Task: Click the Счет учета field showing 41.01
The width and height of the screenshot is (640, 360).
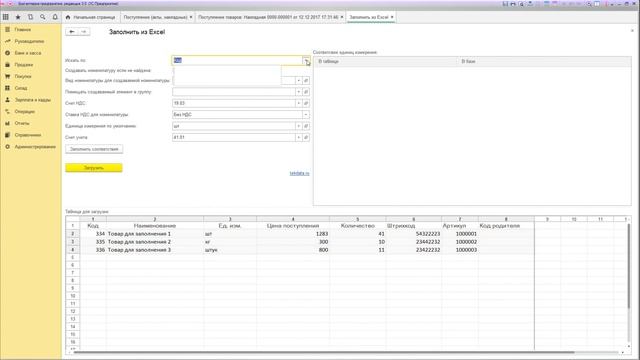Action: click(234, 138)
